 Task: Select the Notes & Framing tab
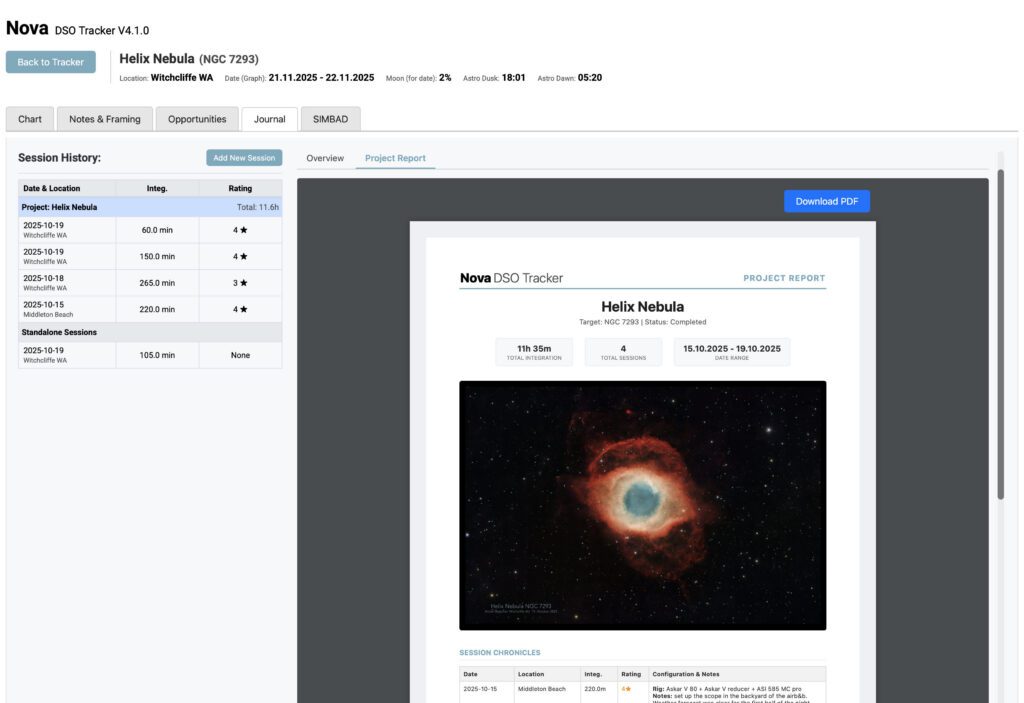tap(104, 118)
